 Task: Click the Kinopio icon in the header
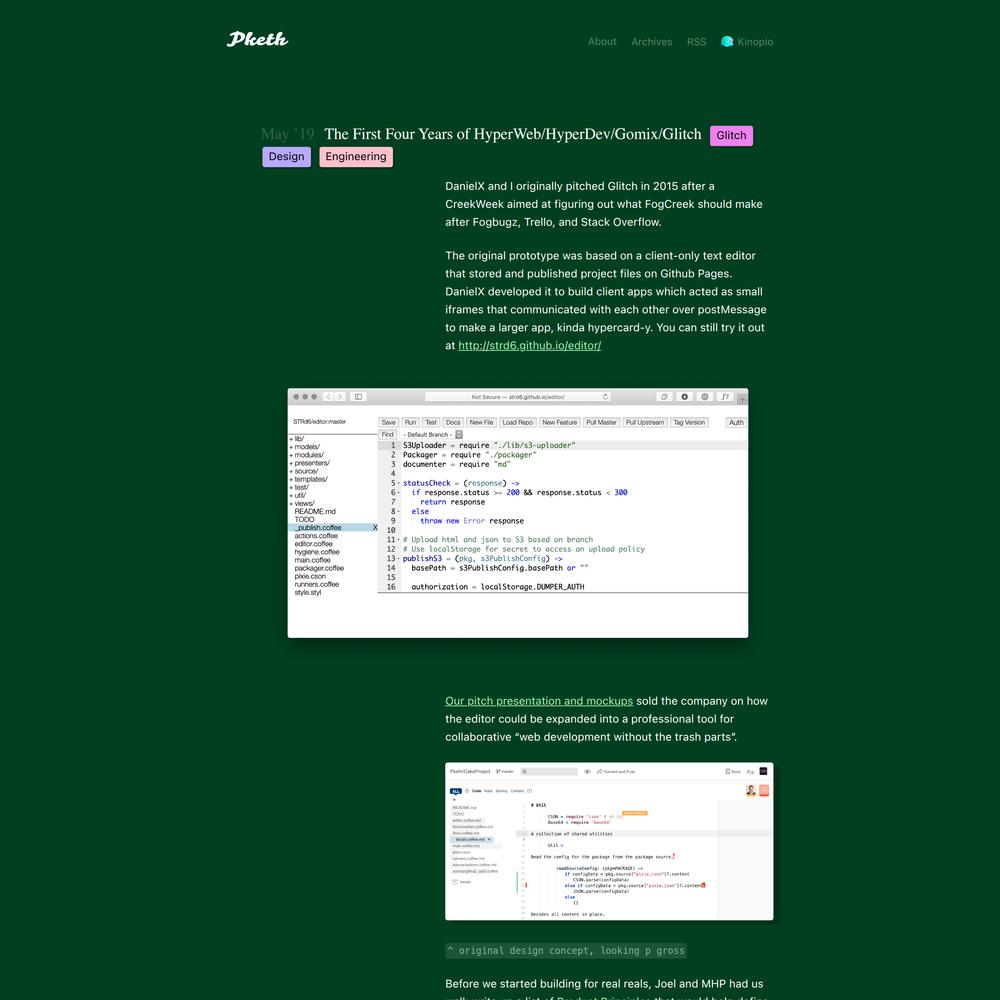pos(727,42)
